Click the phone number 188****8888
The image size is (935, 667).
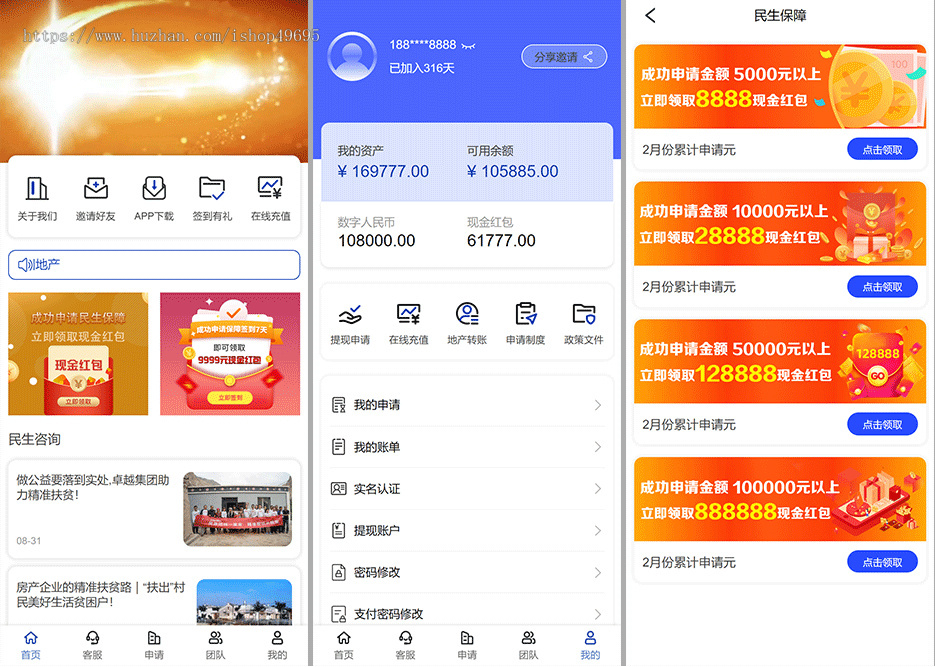click(422, 45)
